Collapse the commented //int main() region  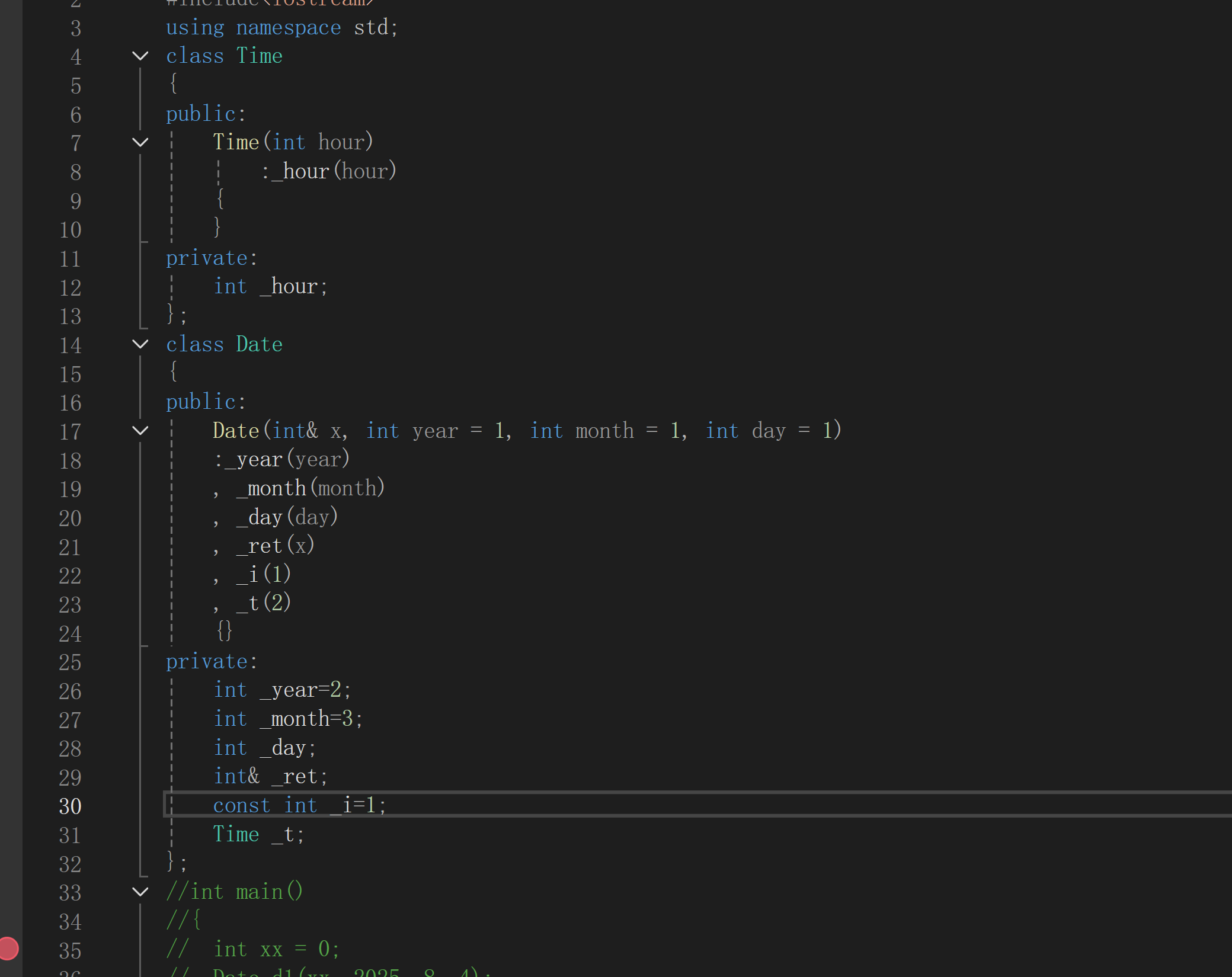click(x=140, y=892)
